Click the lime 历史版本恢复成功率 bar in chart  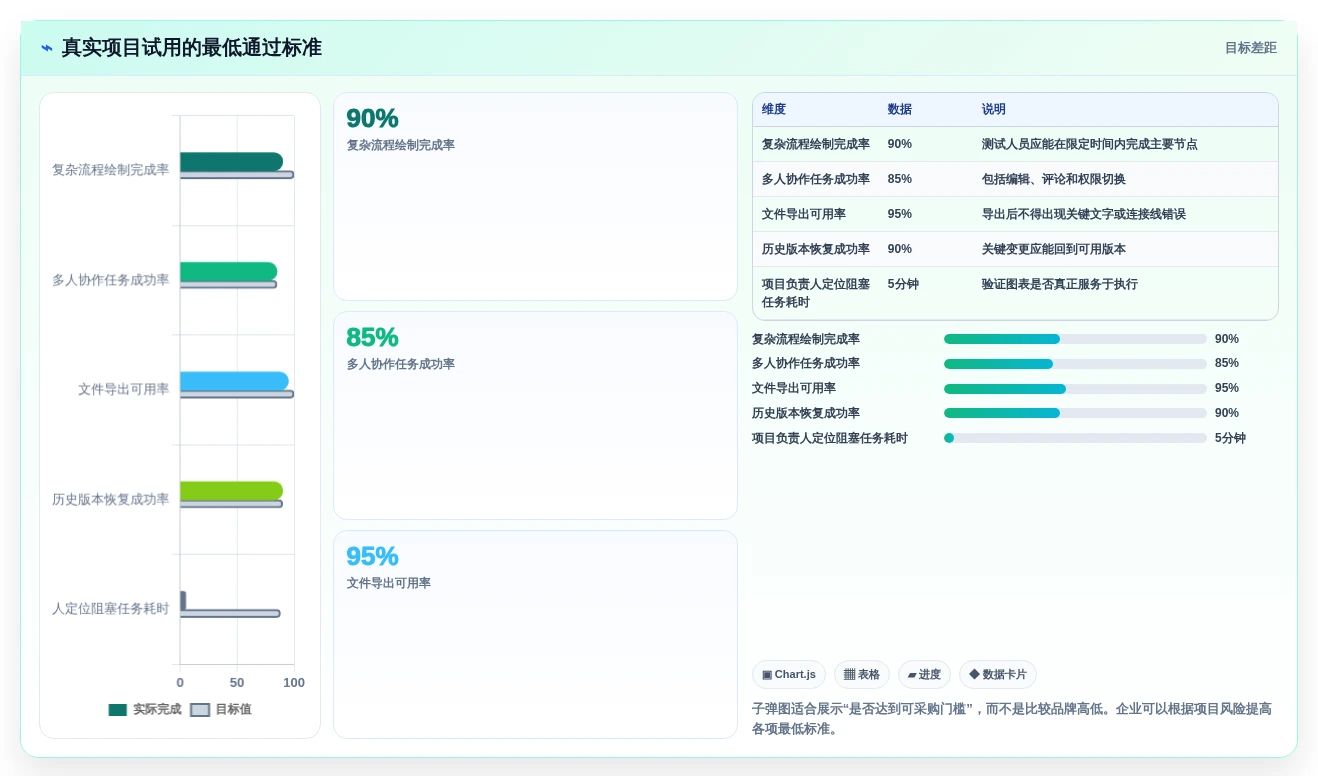point(231,491)
